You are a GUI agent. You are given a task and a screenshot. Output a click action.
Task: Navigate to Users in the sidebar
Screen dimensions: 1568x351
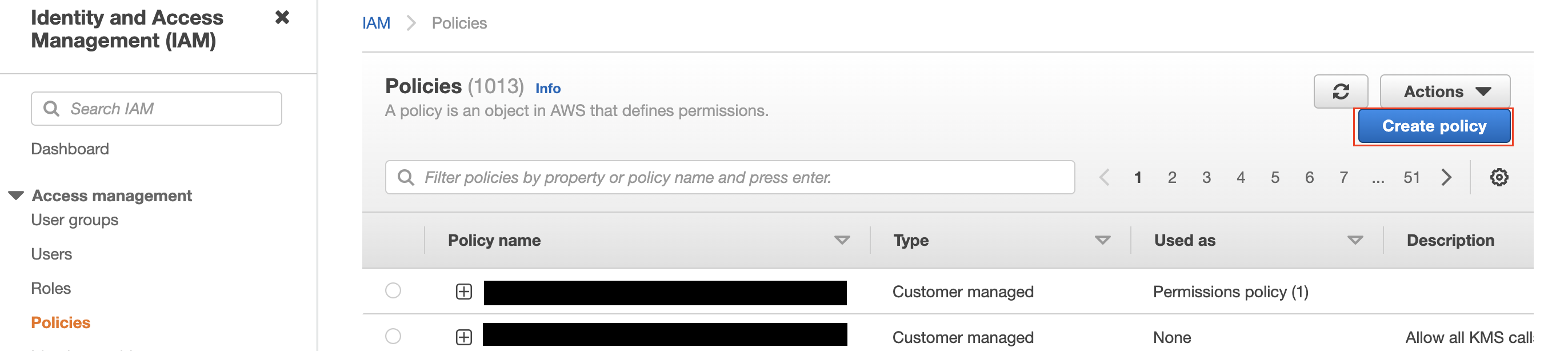52,254
